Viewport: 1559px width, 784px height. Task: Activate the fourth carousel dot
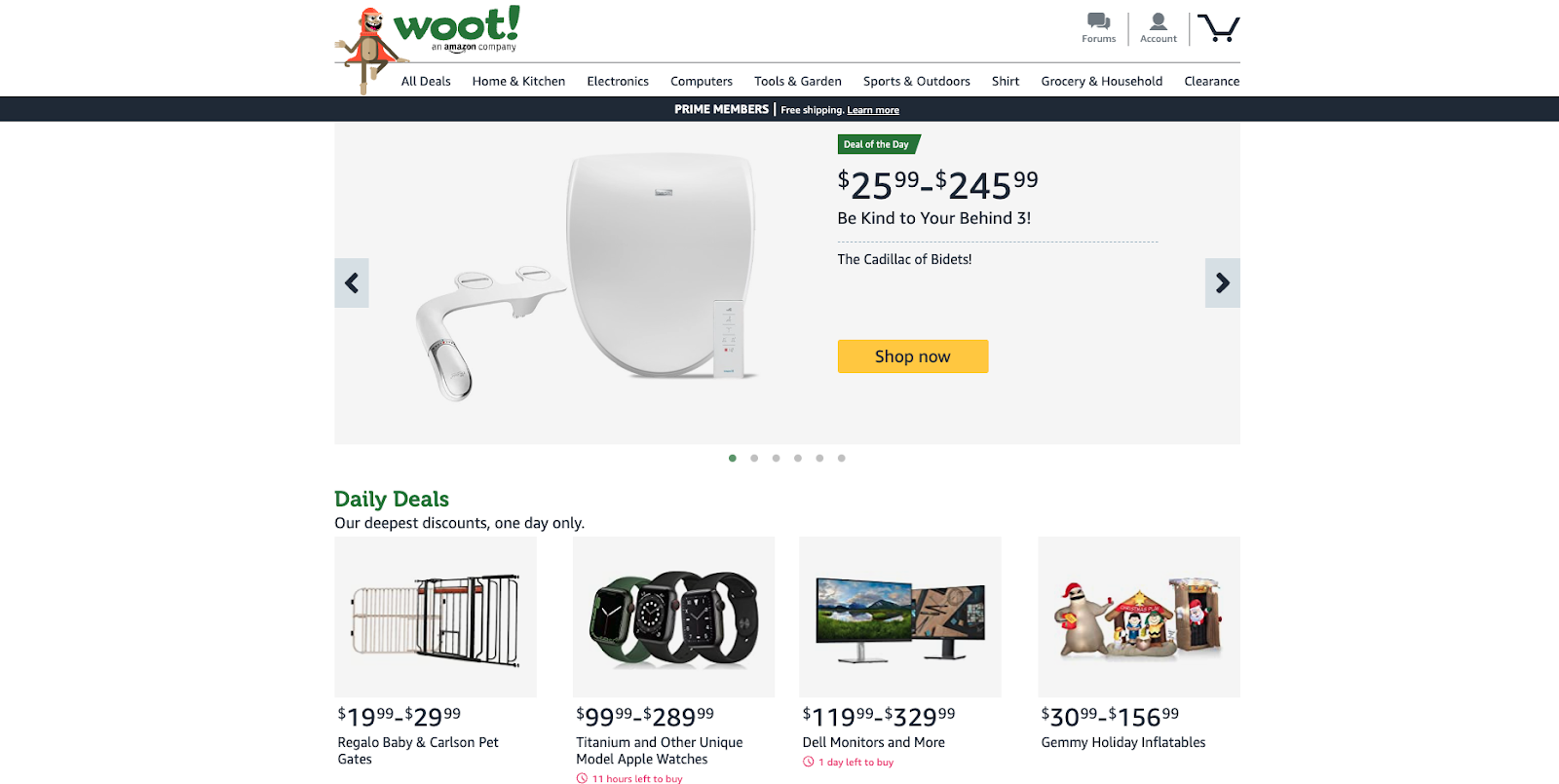[797, 458]
